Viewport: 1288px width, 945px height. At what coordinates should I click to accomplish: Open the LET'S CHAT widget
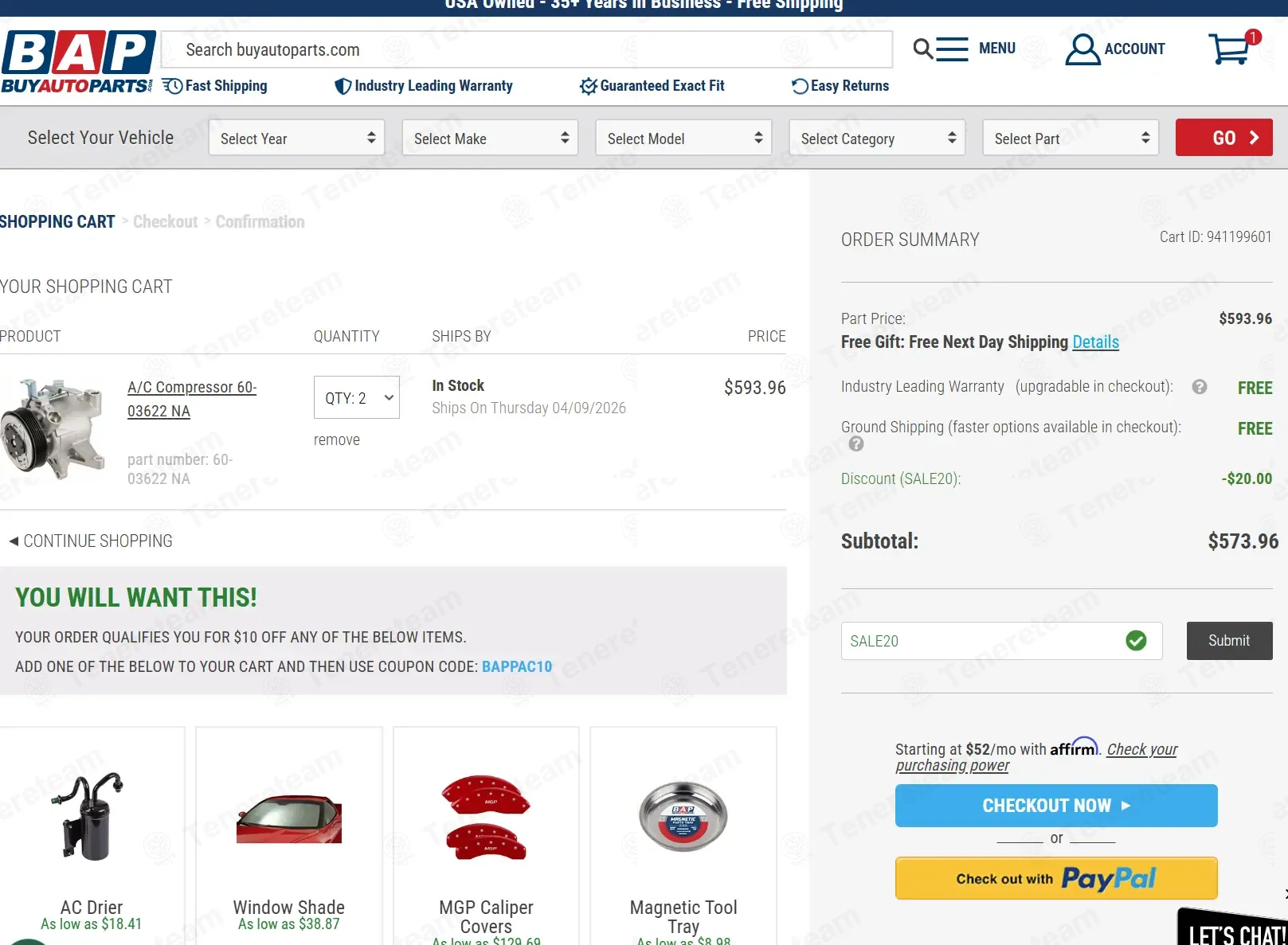tap(1234, 928)
